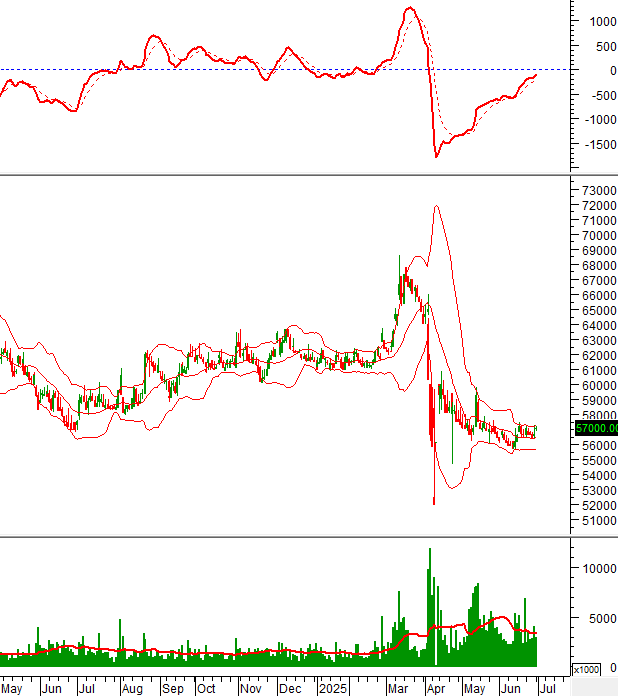Select the 51000 price axis label
618x696 pixels.
pyautogui.click(x=599, y=521)
